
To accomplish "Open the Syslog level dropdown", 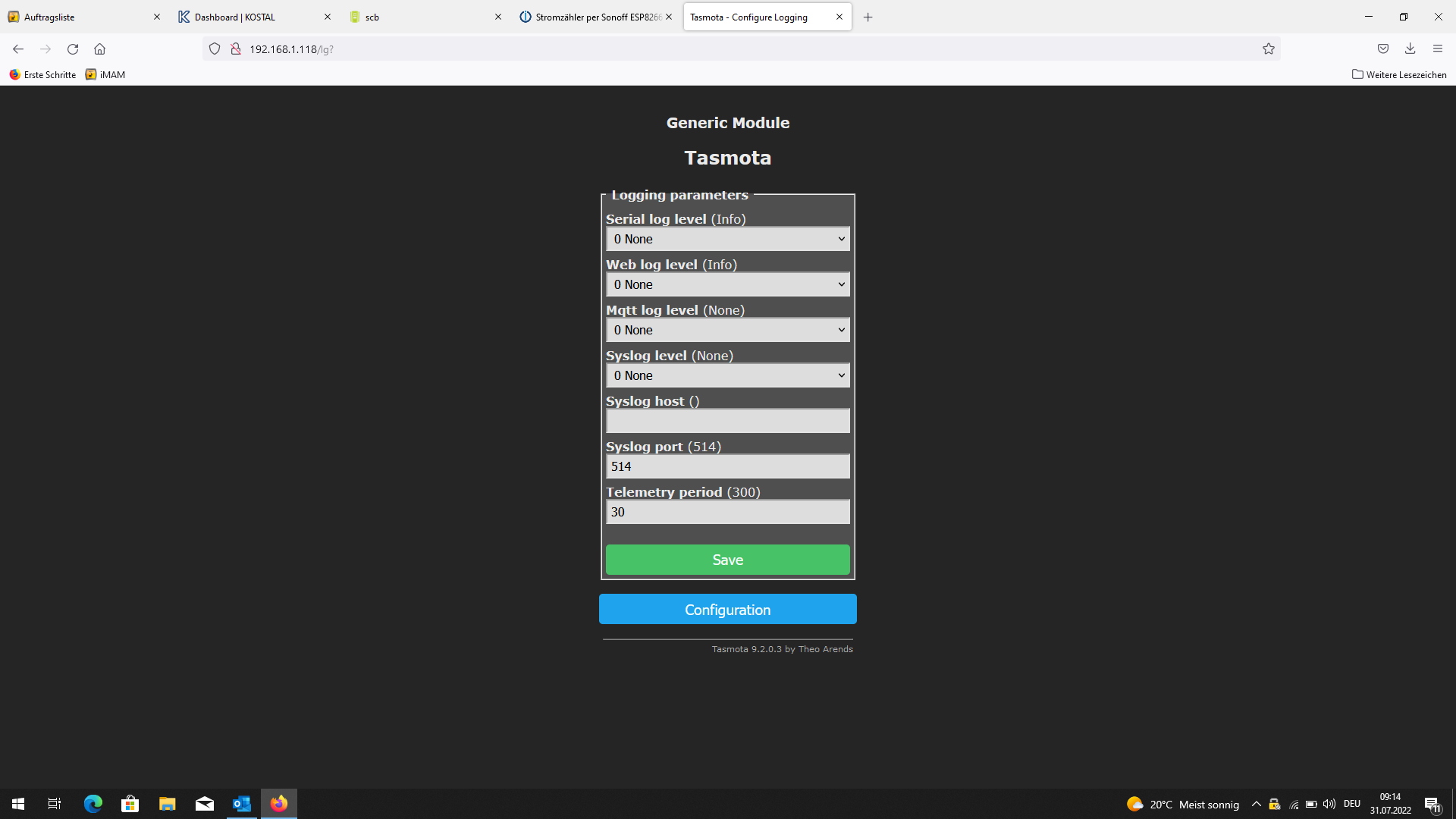I will pyautogui.click(x=728, y=375).
